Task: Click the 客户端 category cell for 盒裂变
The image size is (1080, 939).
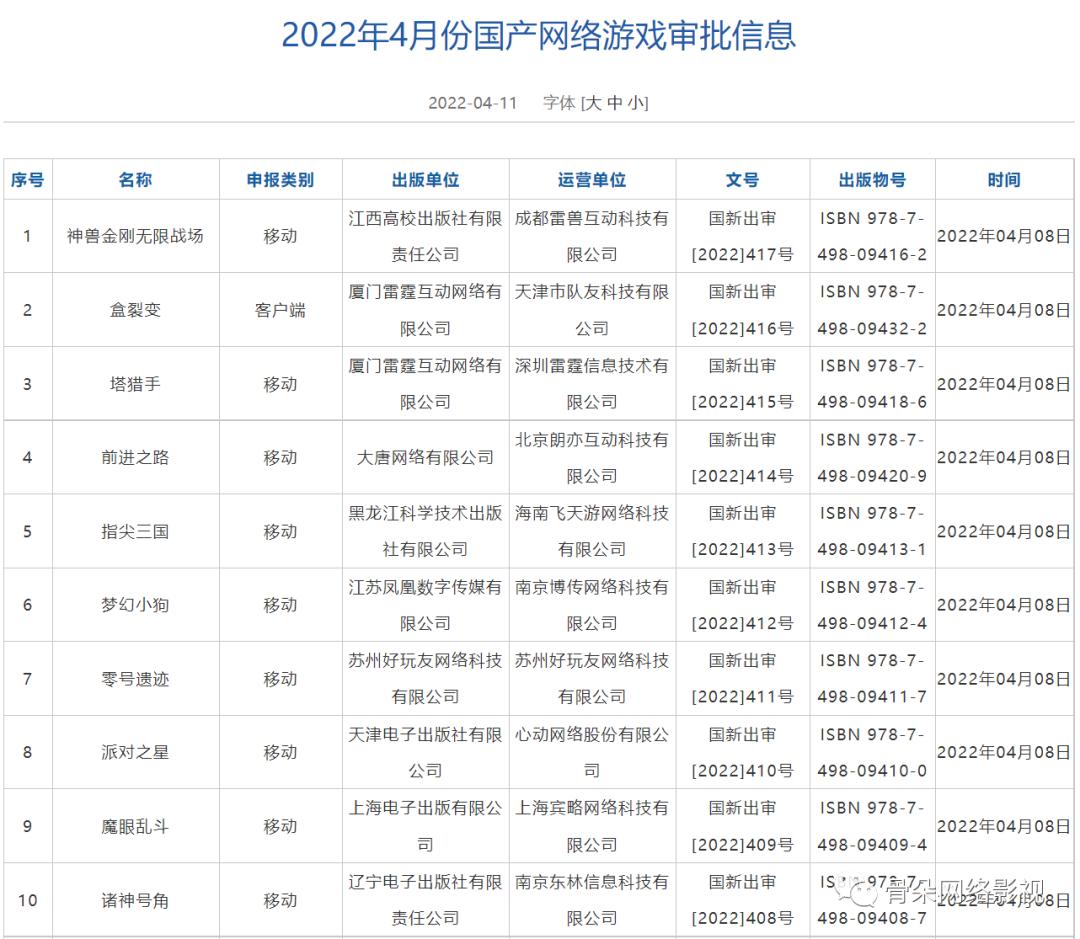Action: point(281,309)
